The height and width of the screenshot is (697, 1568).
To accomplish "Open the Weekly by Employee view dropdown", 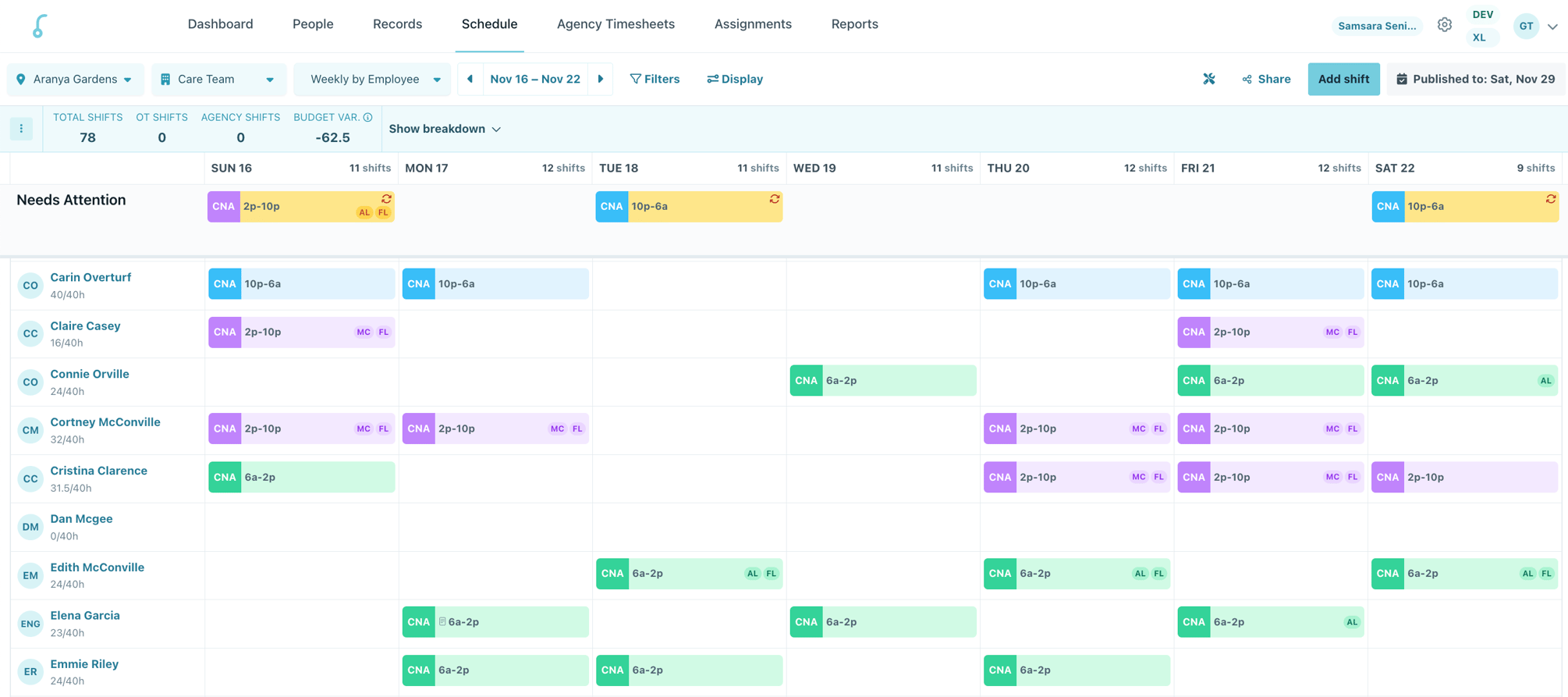I will [x=372, y=79].
